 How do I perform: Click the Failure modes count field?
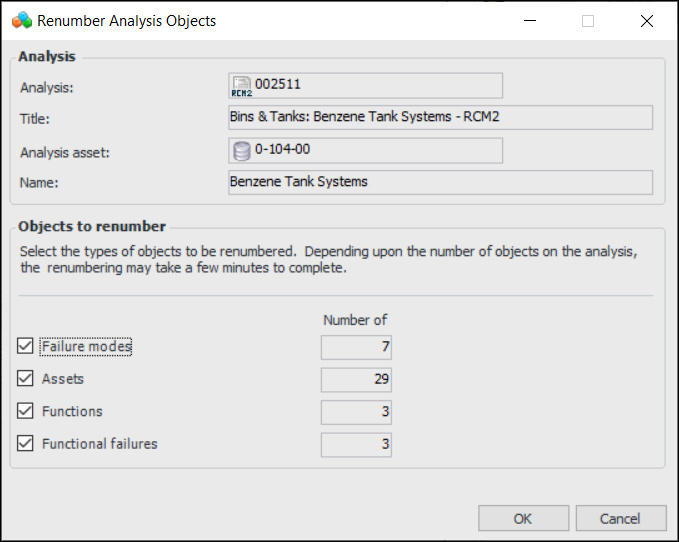click(x=356, y=348)
